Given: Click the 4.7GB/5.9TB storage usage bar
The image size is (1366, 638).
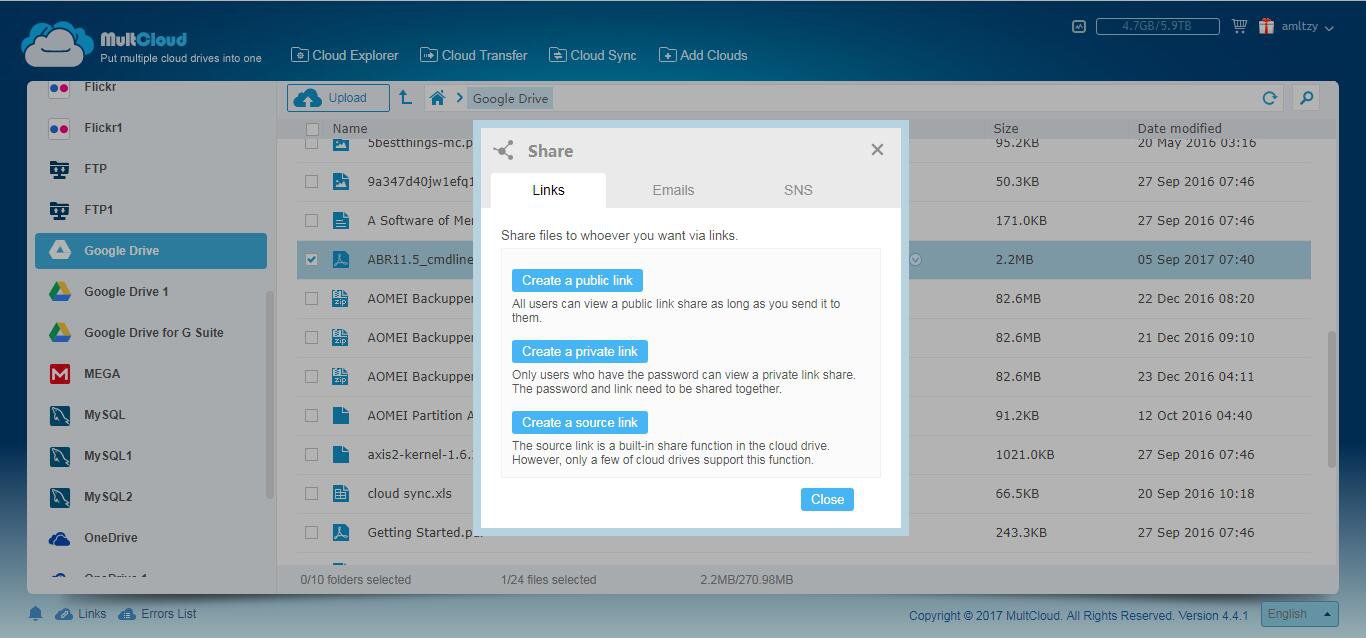Looking at the screenshot, I should (1157, 26).
